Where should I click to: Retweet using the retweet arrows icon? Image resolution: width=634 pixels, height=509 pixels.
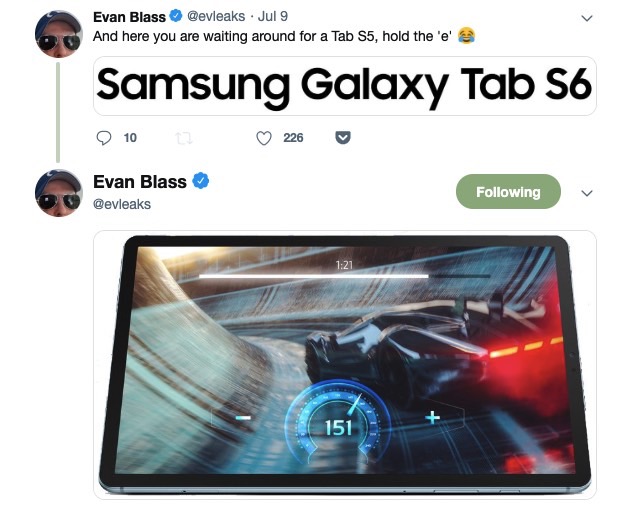coord(184,138)
